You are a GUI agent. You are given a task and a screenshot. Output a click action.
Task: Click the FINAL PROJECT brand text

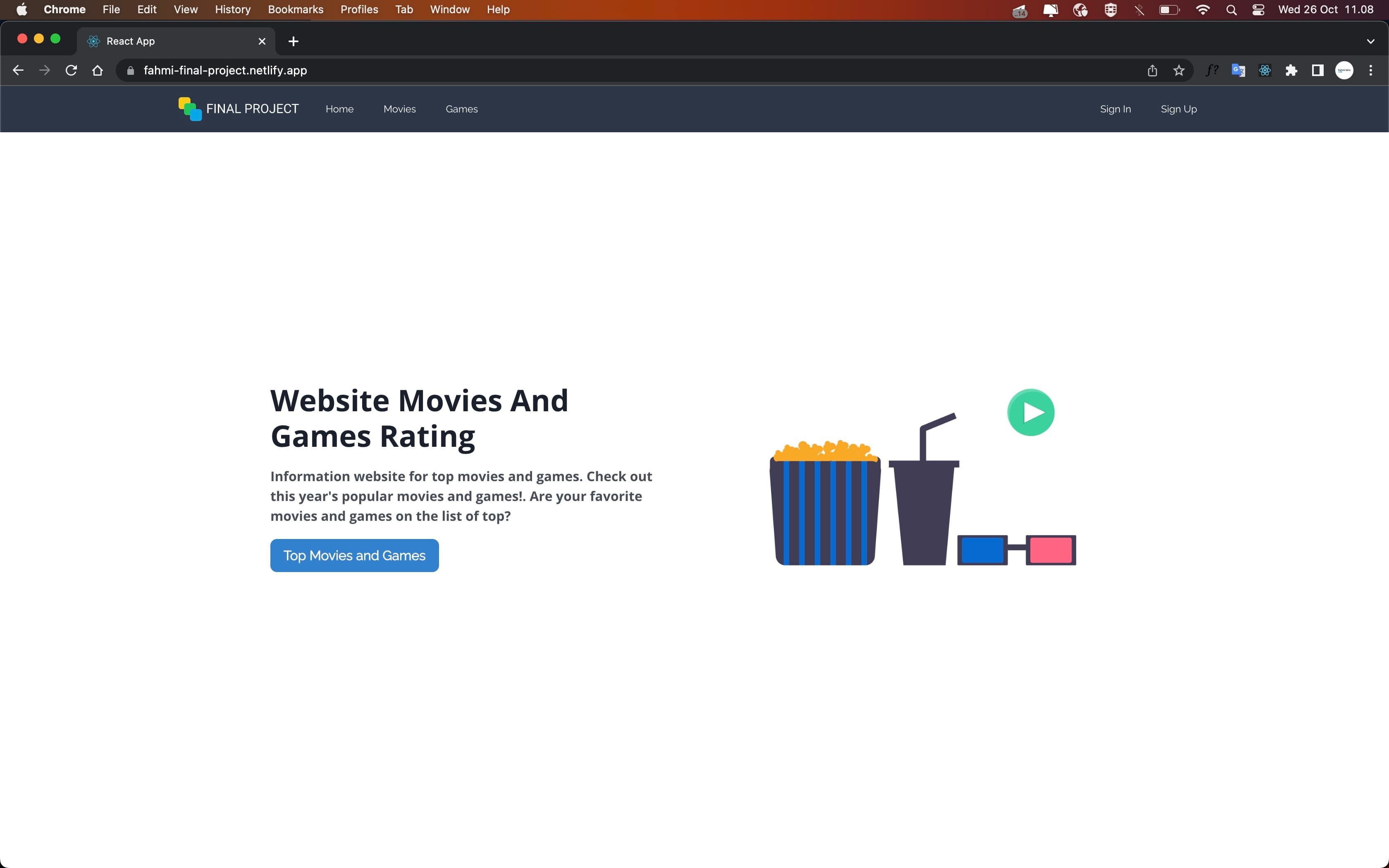click(253, 109)
